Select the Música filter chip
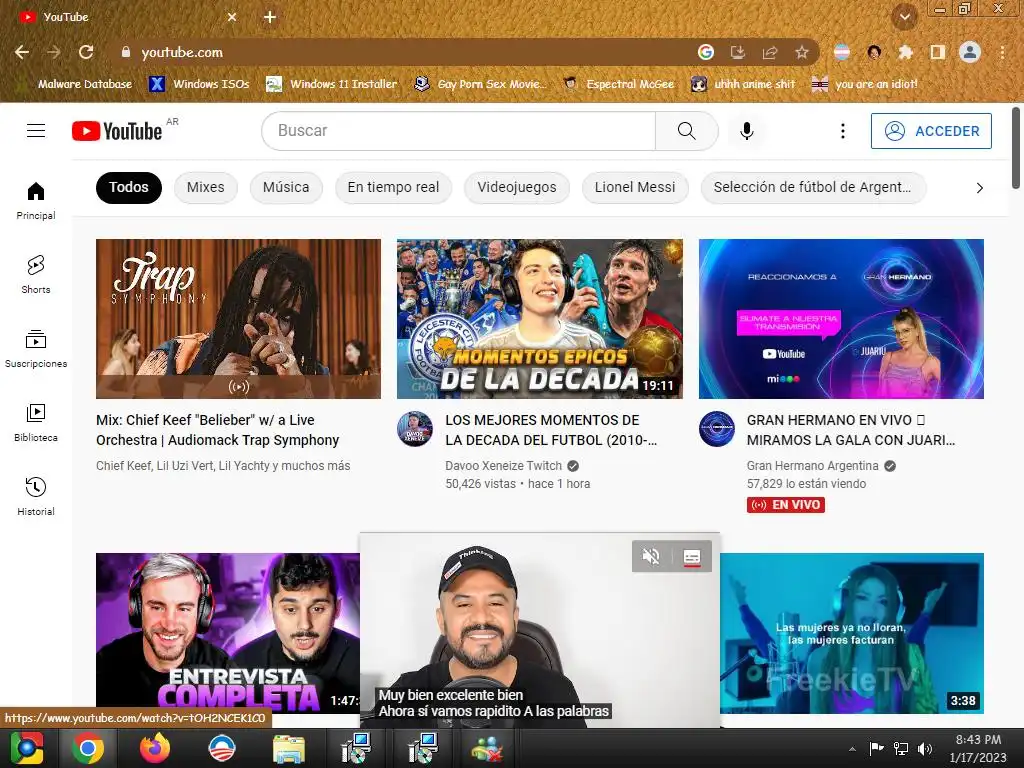 click(286, 188)
